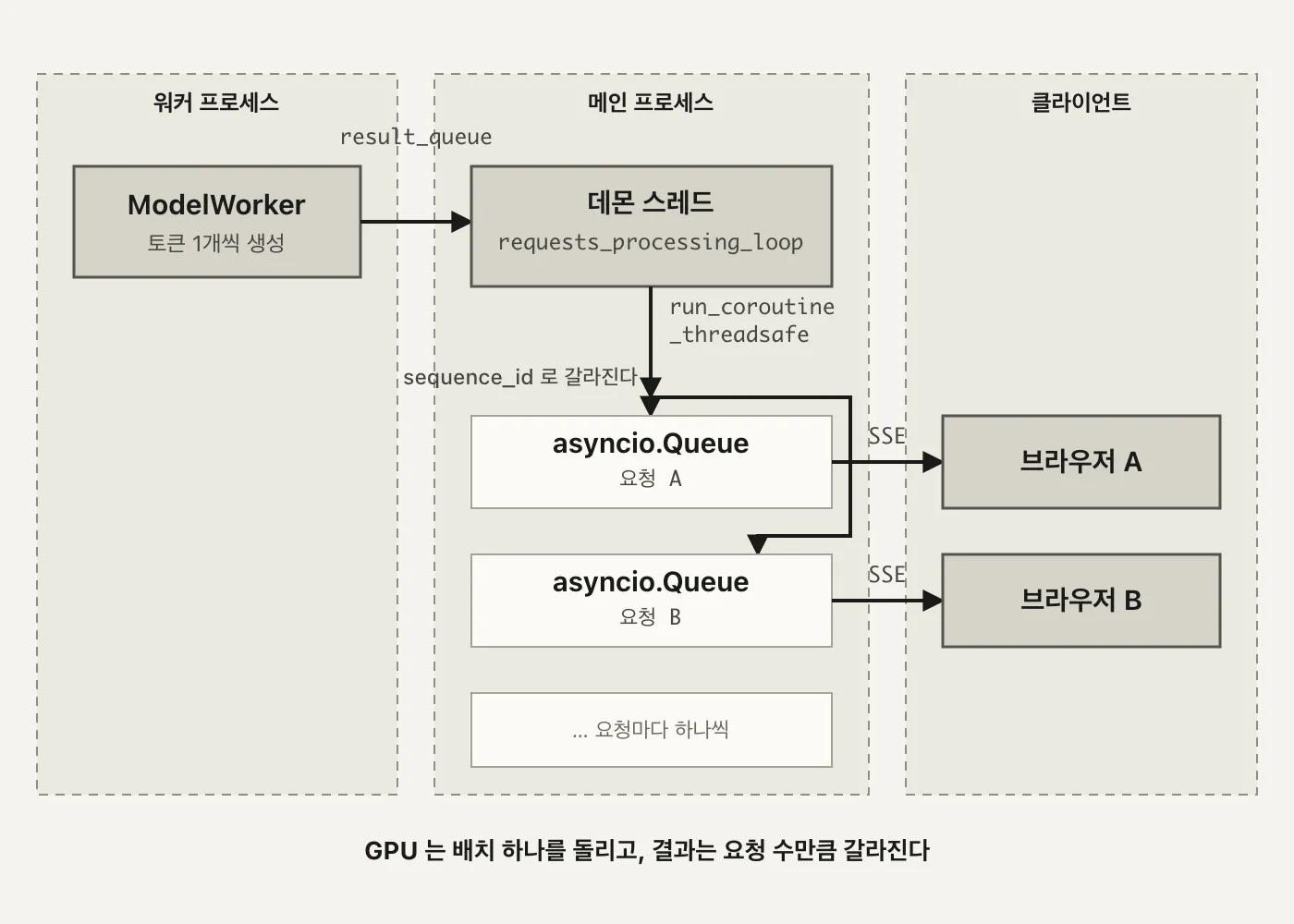Click the 클라이언트 heading
The width and height of the screenshot is (1294, 924).
click(1081, 102)
